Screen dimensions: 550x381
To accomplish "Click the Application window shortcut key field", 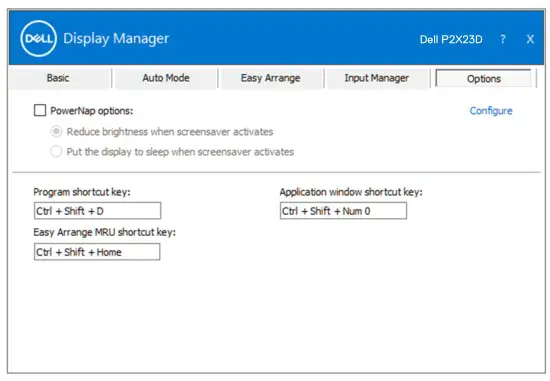I will coord(343,210).
